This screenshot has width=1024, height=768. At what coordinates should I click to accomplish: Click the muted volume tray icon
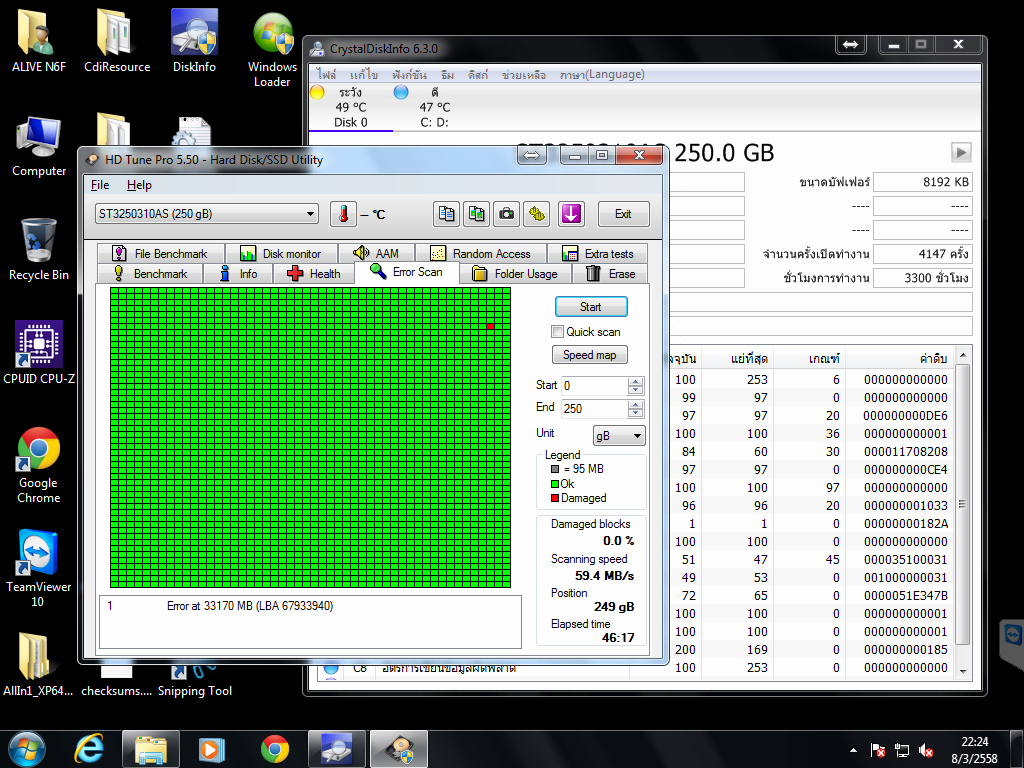tap(925, 750)
